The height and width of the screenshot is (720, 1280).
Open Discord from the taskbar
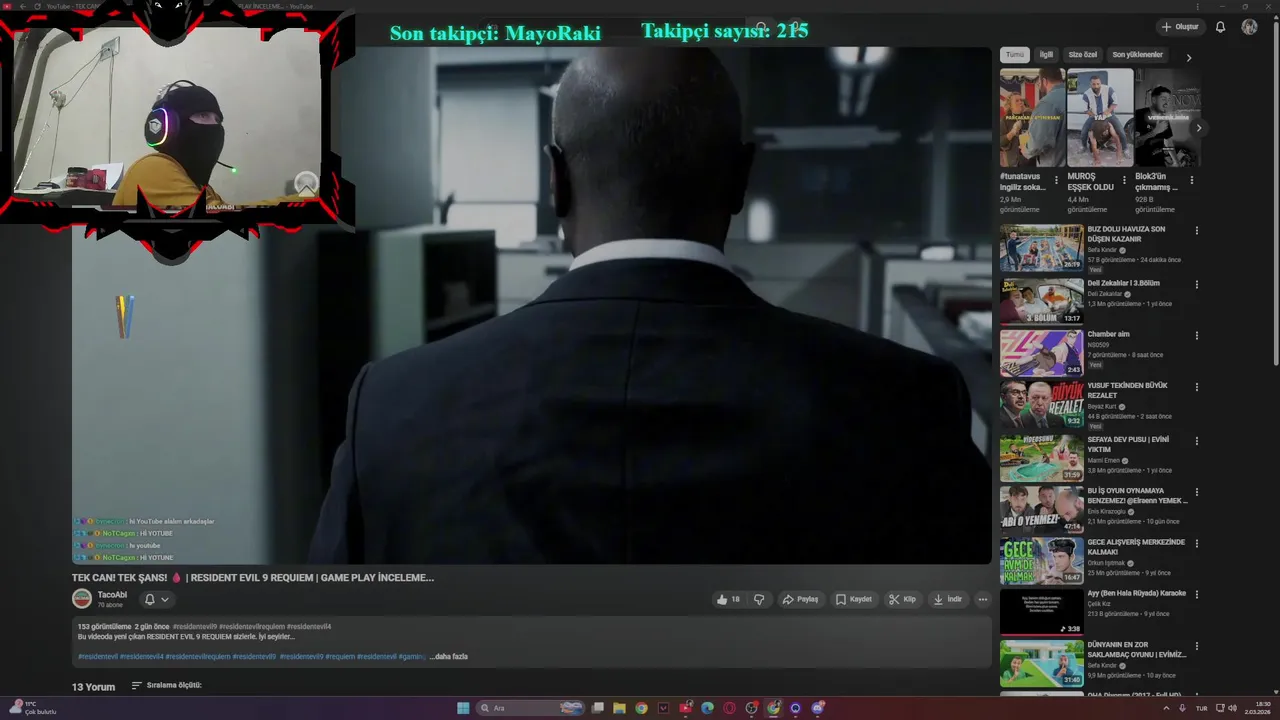tap(817, 708)
